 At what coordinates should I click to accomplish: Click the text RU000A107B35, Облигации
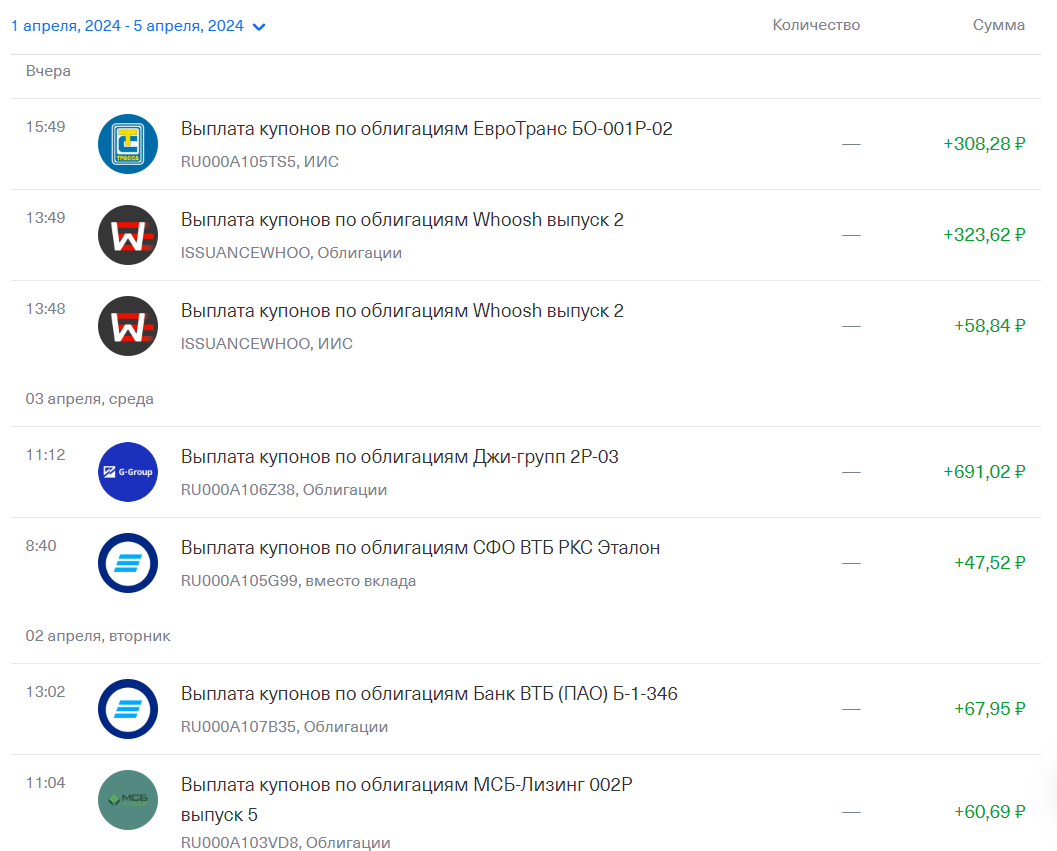(284, 727)
